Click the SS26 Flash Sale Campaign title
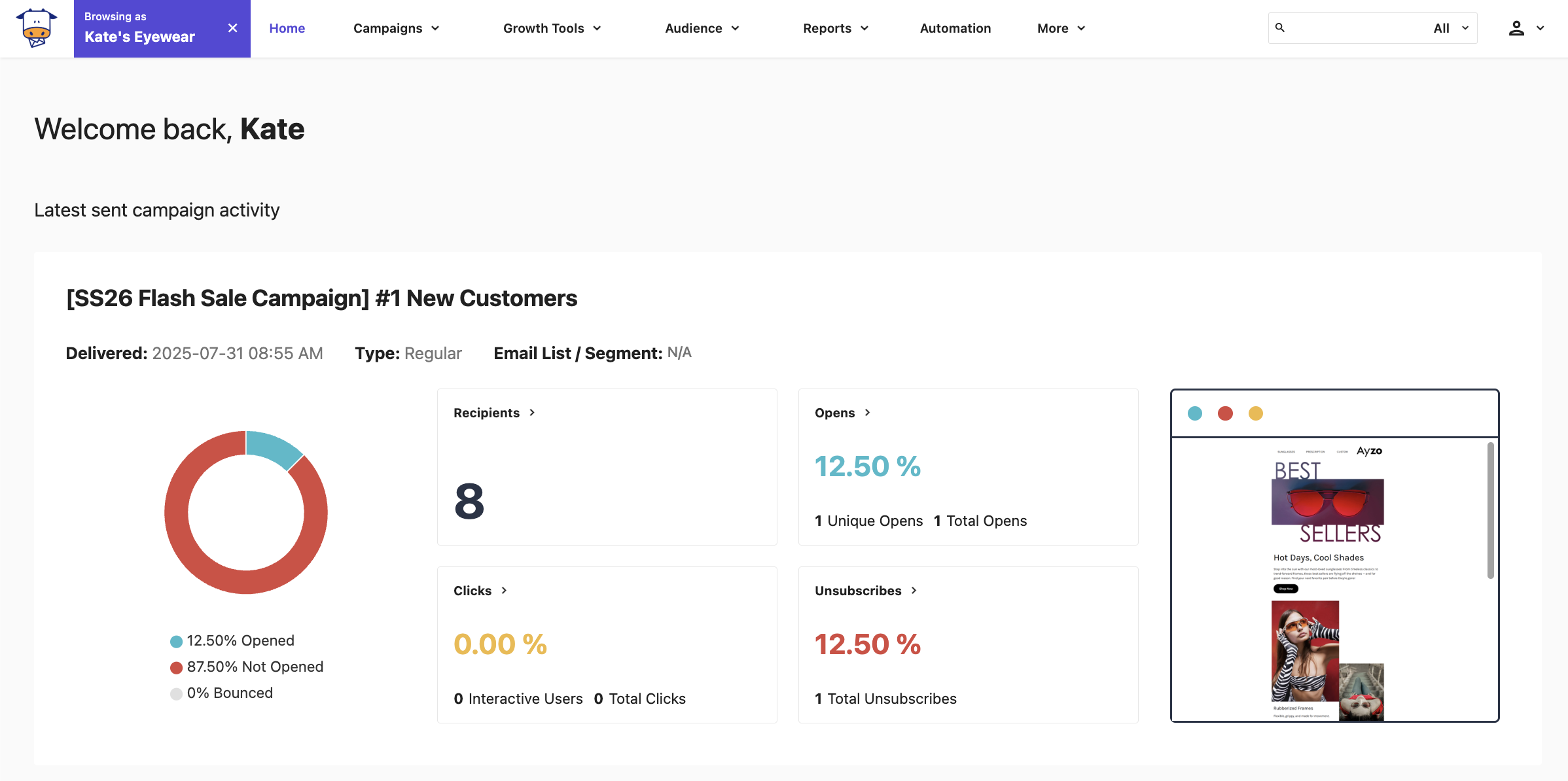The image size is (1568, 781). (321, 298)
